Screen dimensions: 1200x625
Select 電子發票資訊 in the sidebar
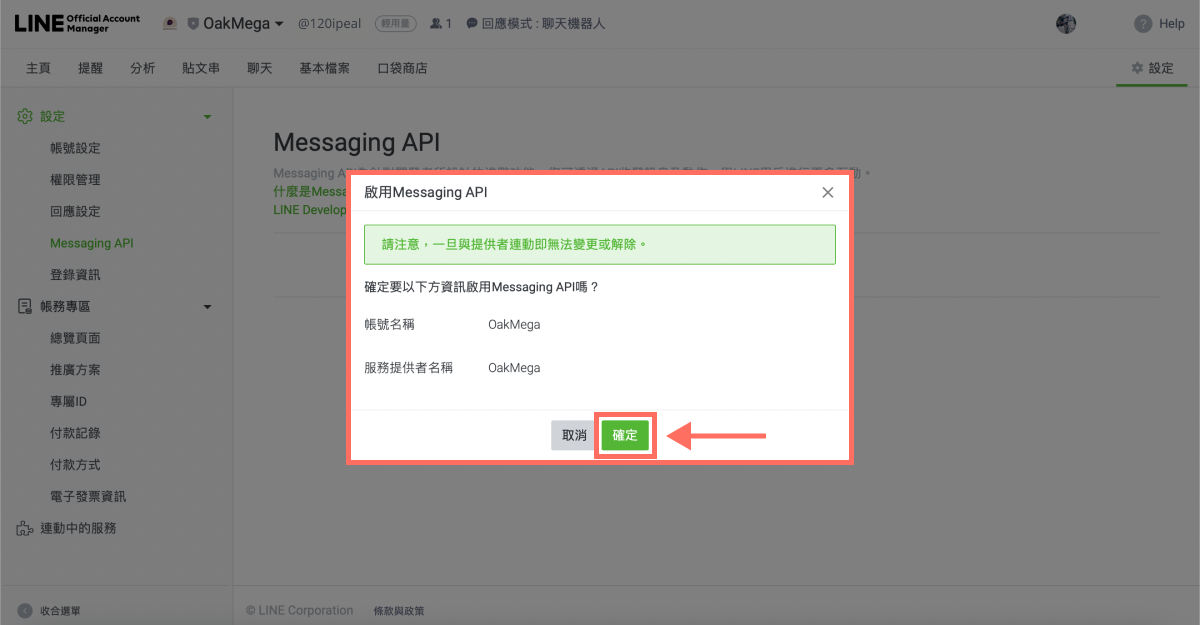click(x=88, y=497)
